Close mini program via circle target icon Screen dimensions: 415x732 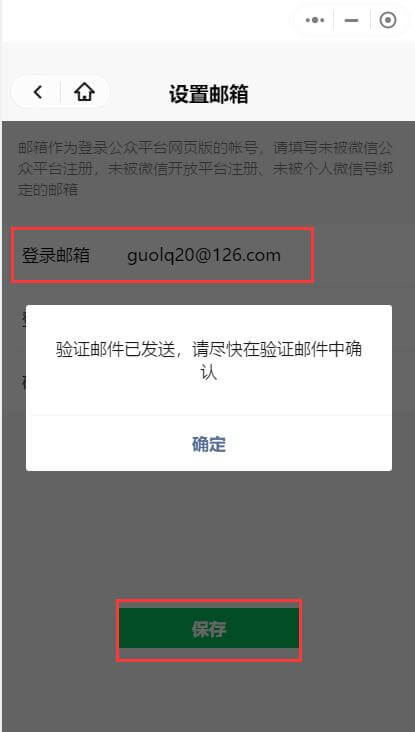click(x=387, y=20)
